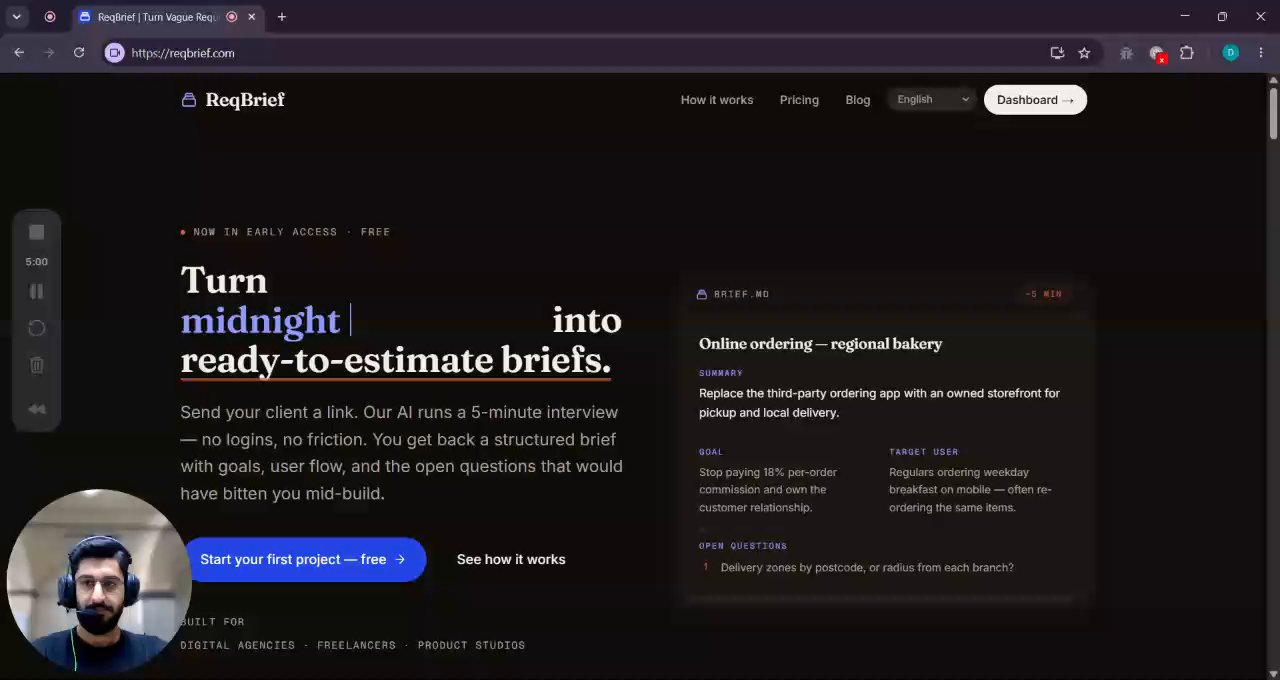
Task: Click Start your first project — free
Action: click(x=303, y=559)
